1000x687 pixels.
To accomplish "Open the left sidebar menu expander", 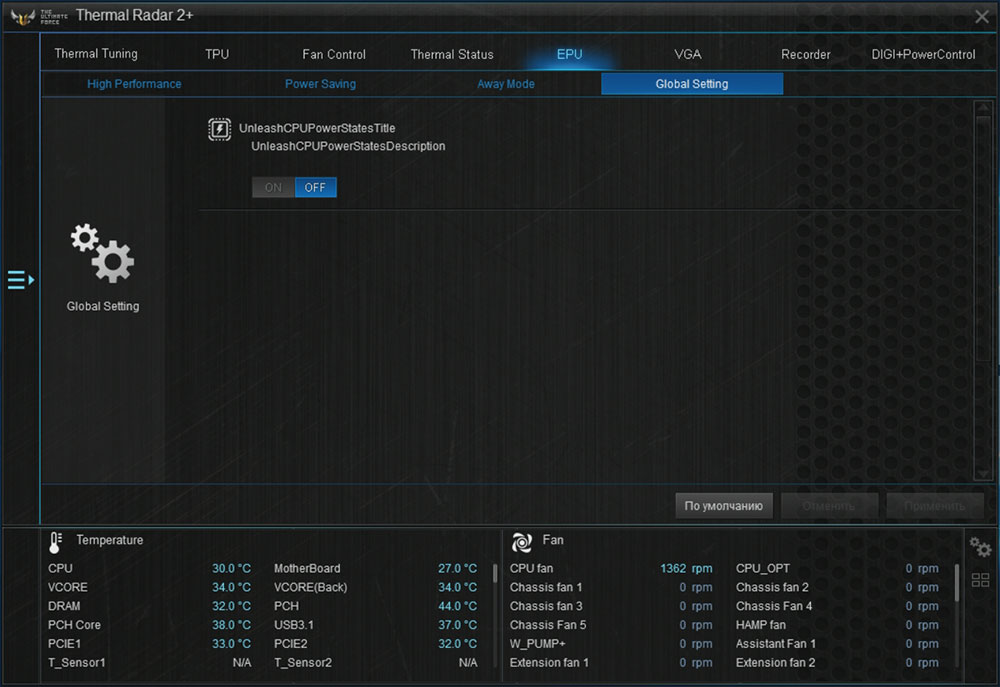I will coord(20,279).
